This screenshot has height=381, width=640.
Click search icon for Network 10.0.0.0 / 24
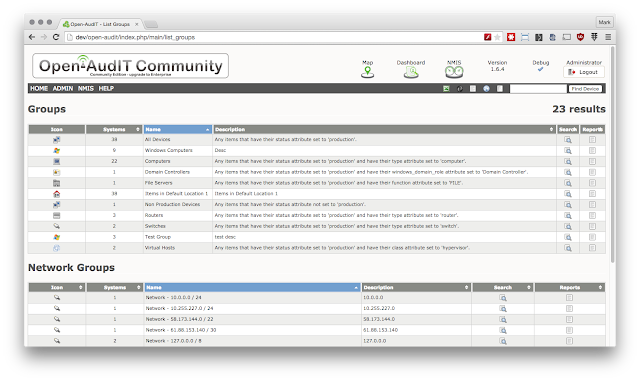(x=503, y=298)
